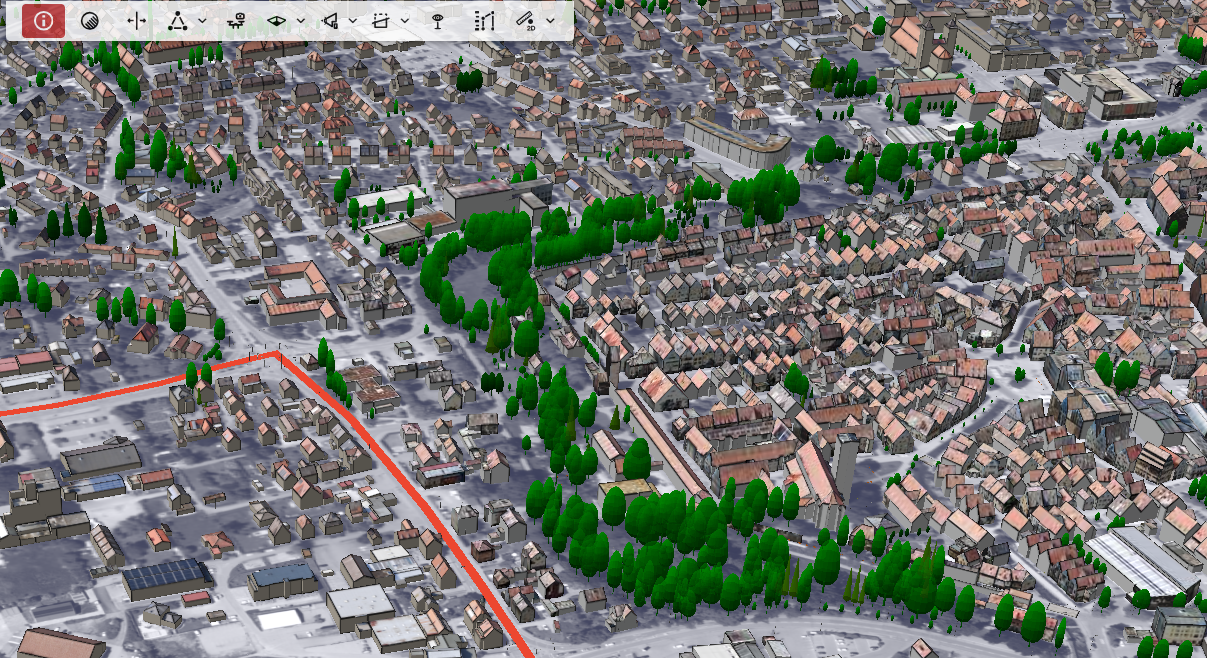Open dropdown beside the dashed clipping box tool
This screenshot has height=658, width=1207.
tap(405, 20)
